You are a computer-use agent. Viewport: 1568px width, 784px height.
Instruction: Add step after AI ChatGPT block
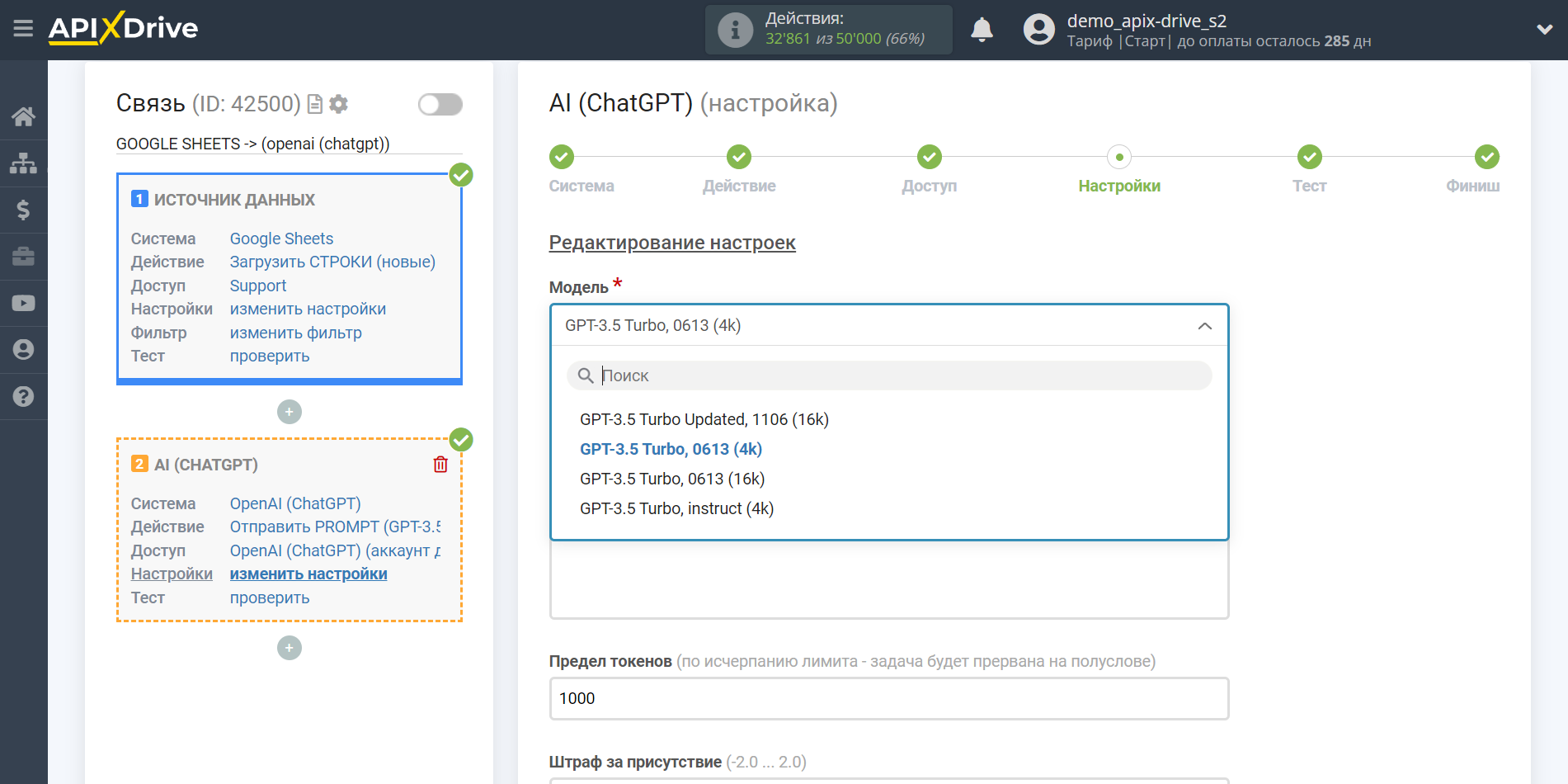[x=289, y=648]
